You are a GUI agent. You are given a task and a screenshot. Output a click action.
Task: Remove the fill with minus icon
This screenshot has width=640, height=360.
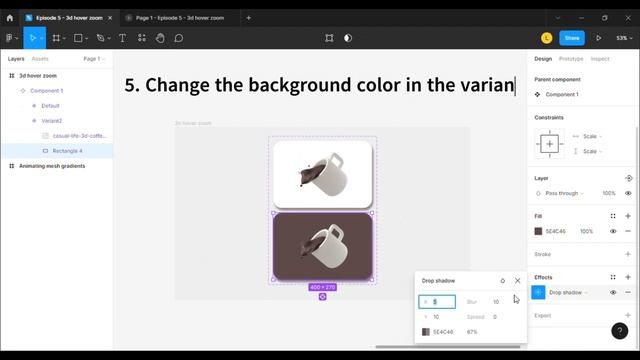click(x=628, y=231)
